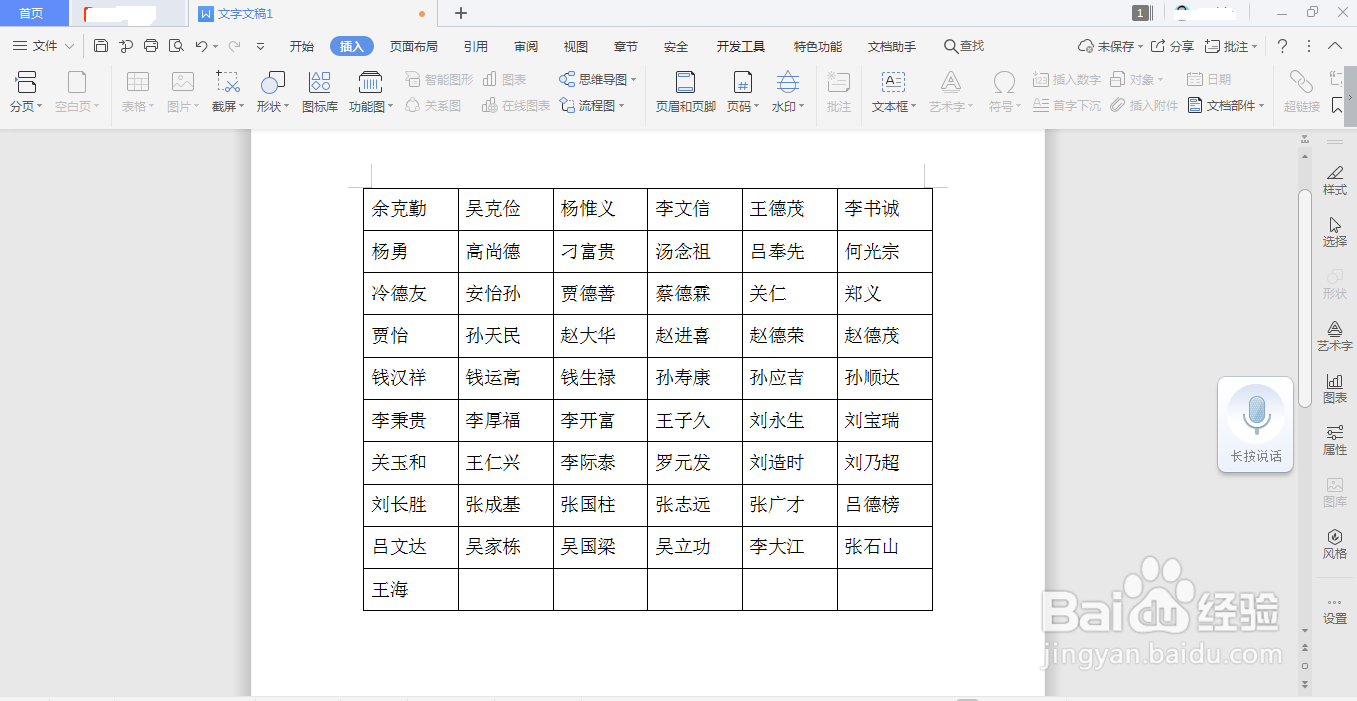Open the 样式 panel in right sidebar
This screenshot has width=1357, height=701.
pos(1334,180)
